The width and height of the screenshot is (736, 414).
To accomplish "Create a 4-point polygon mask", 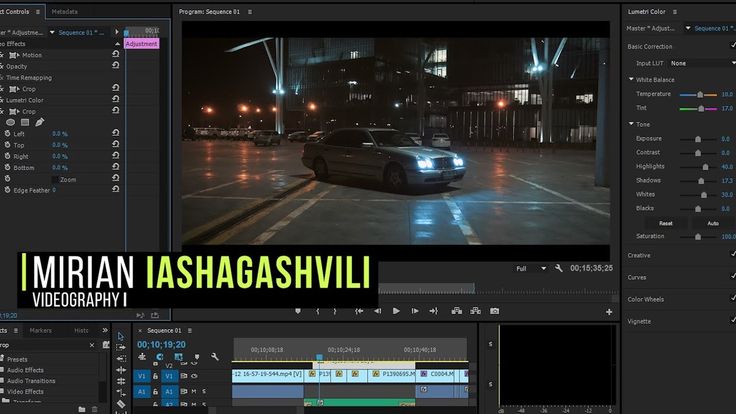I will click(x=25, y=122).
